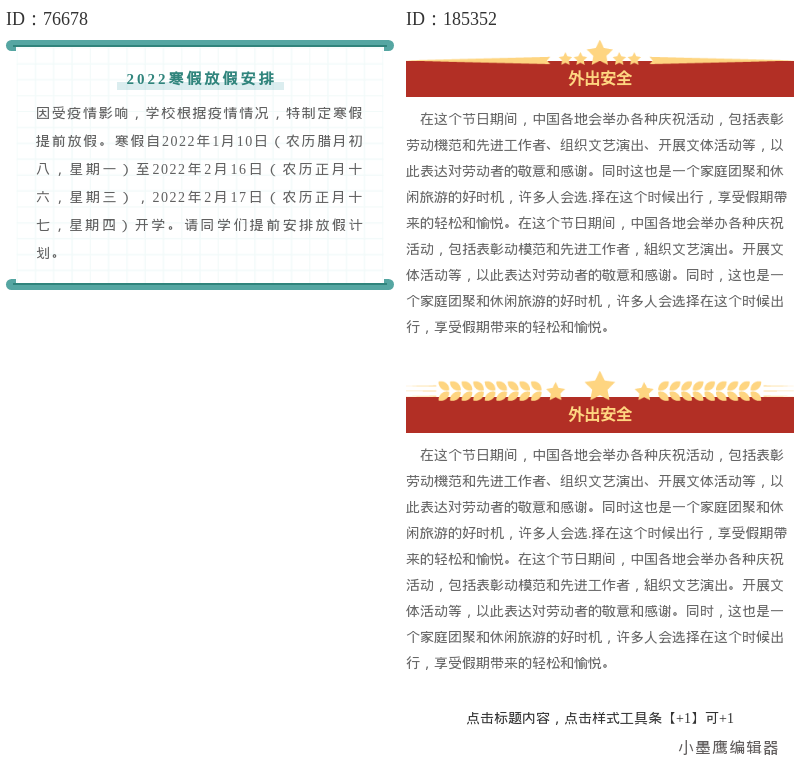Select the 2022寒假放假安排 title
The width and height of the screenshot is (800, 767).
pyautogui.click(x=200, y=78)
